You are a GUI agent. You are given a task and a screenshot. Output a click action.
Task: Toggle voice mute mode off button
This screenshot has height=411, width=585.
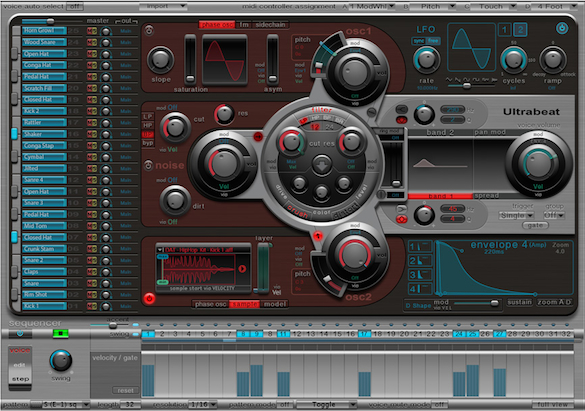439,404
